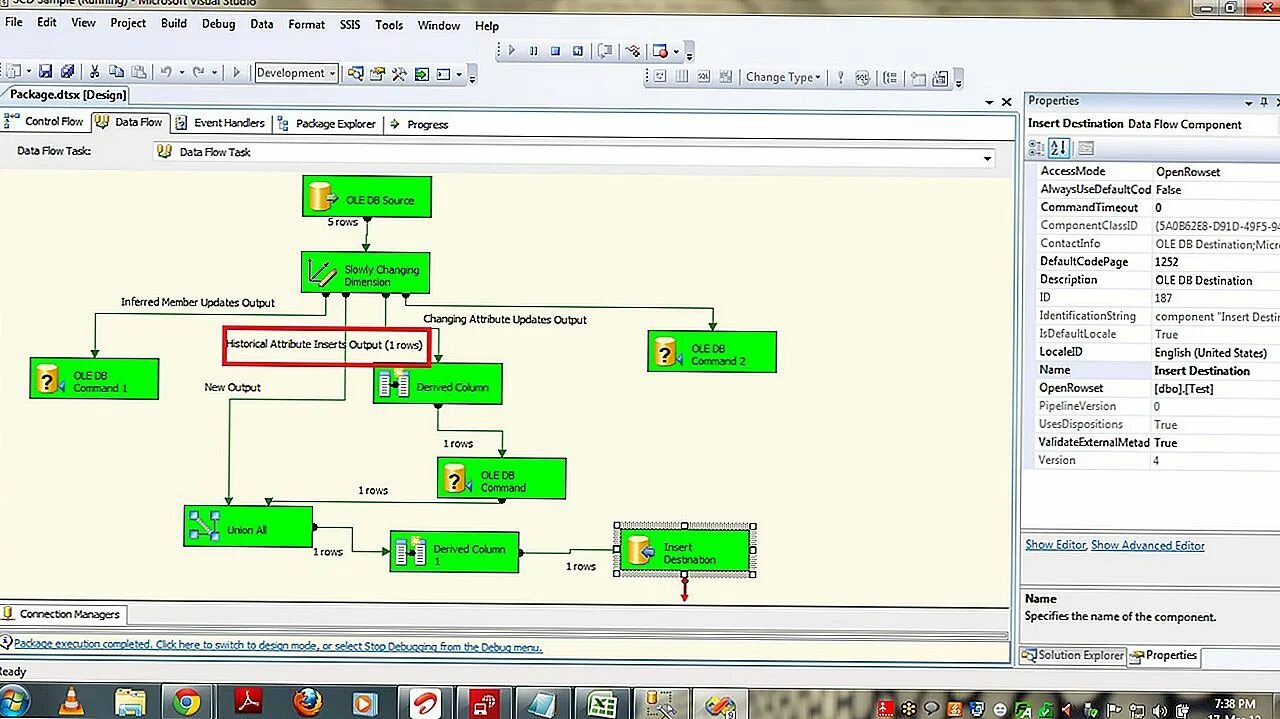Image resolution: width=1280 pixels, height=719 pixels.
Task: Open the active documents dropdown arrow
Action: click(x=987, y=101)
